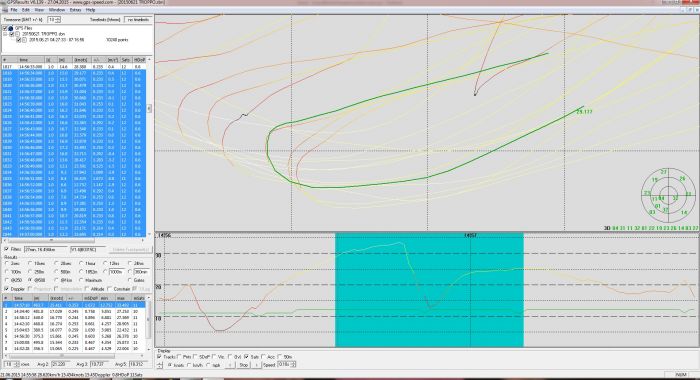Viewport: 700px width, 380px height.
Task: Open the Extras menu
Action: point(75,9)
